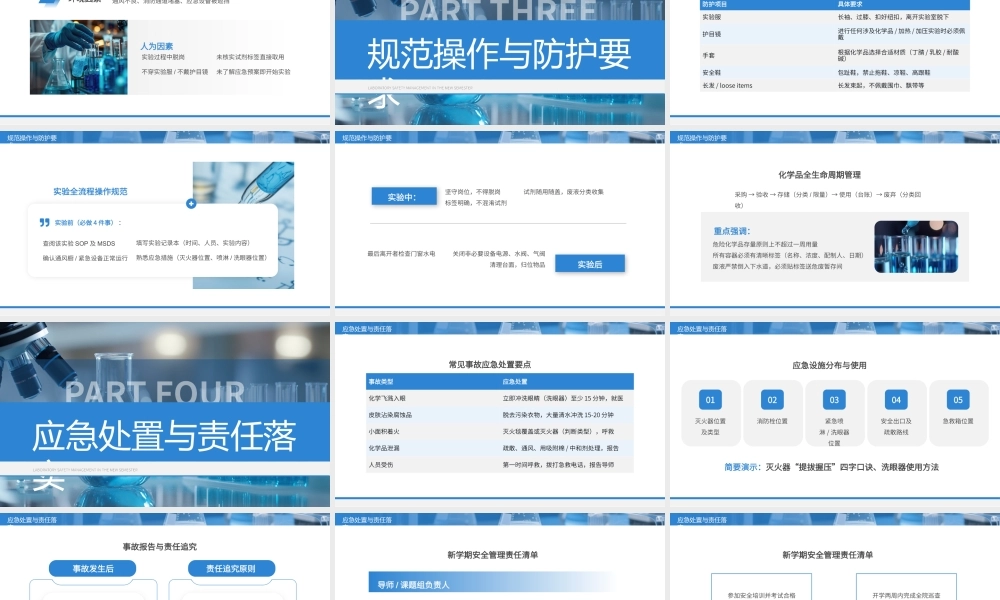Select the 04 badge above 安全出口及疏散路线
The height and width of the screenshot is (600, 1000).
click(x=896, y=400)
